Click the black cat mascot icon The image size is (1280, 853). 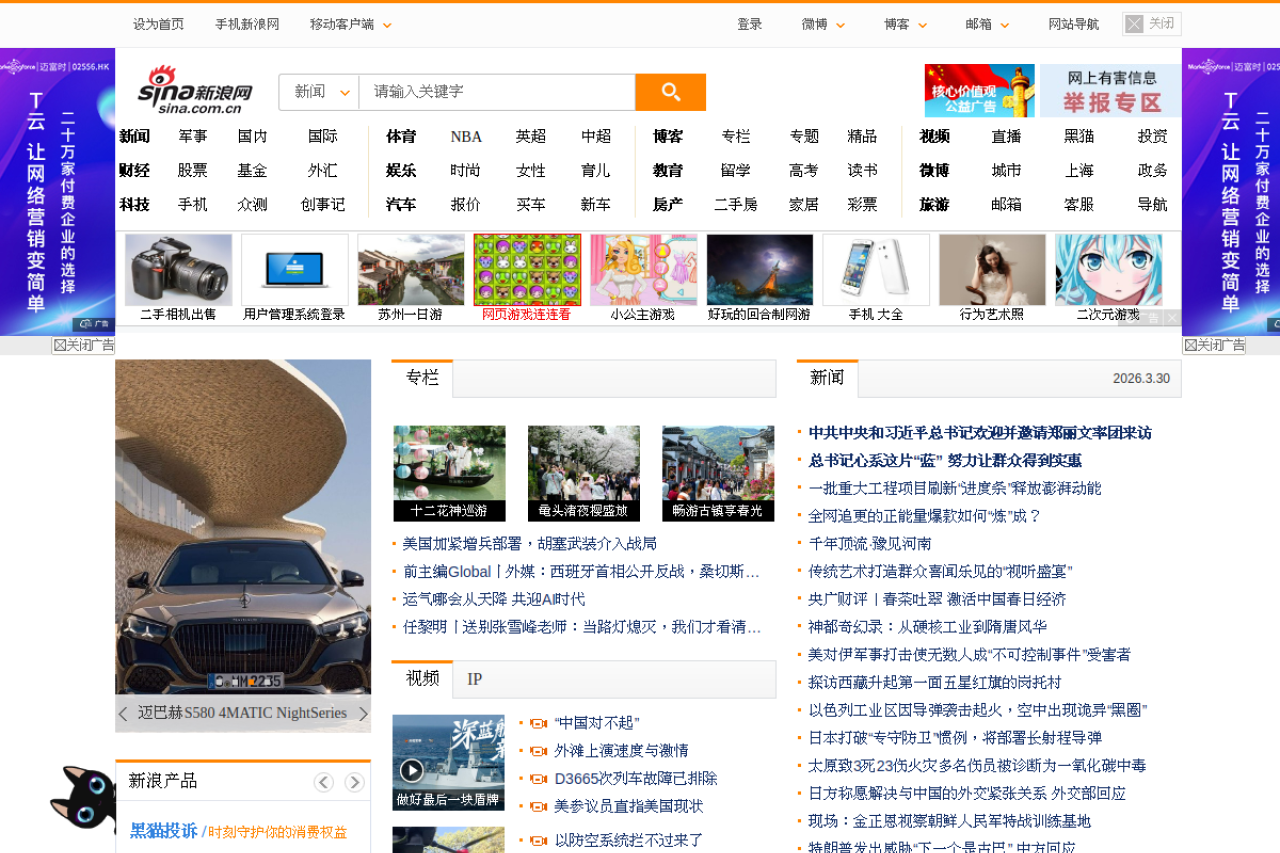click(84, 796)
